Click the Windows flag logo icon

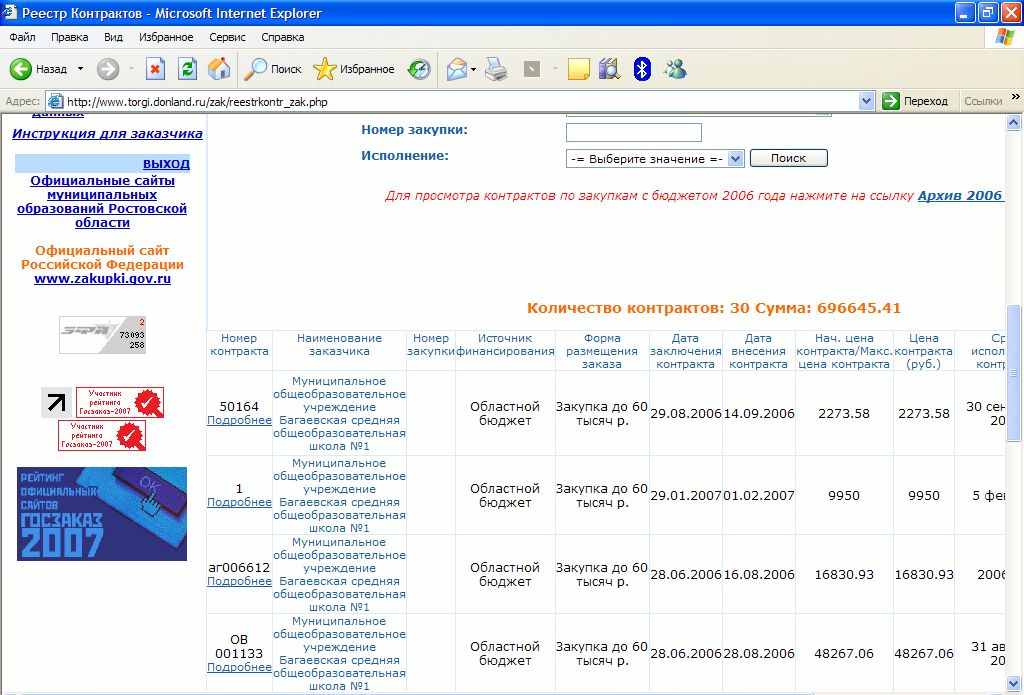(1004, 37)
